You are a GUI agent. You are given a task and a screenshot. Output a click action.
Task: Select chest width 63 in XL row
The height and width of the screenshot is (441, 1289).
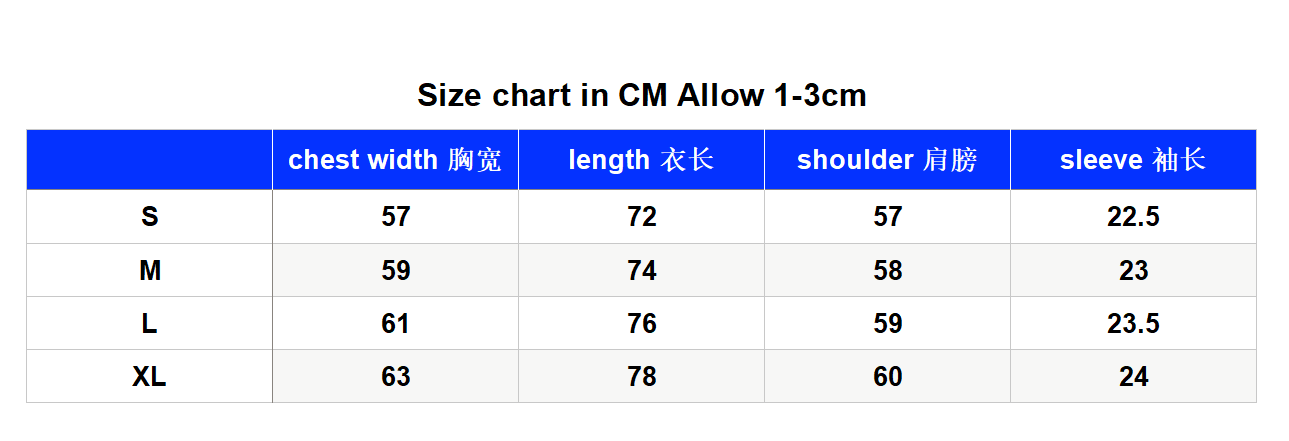(395, 376)
